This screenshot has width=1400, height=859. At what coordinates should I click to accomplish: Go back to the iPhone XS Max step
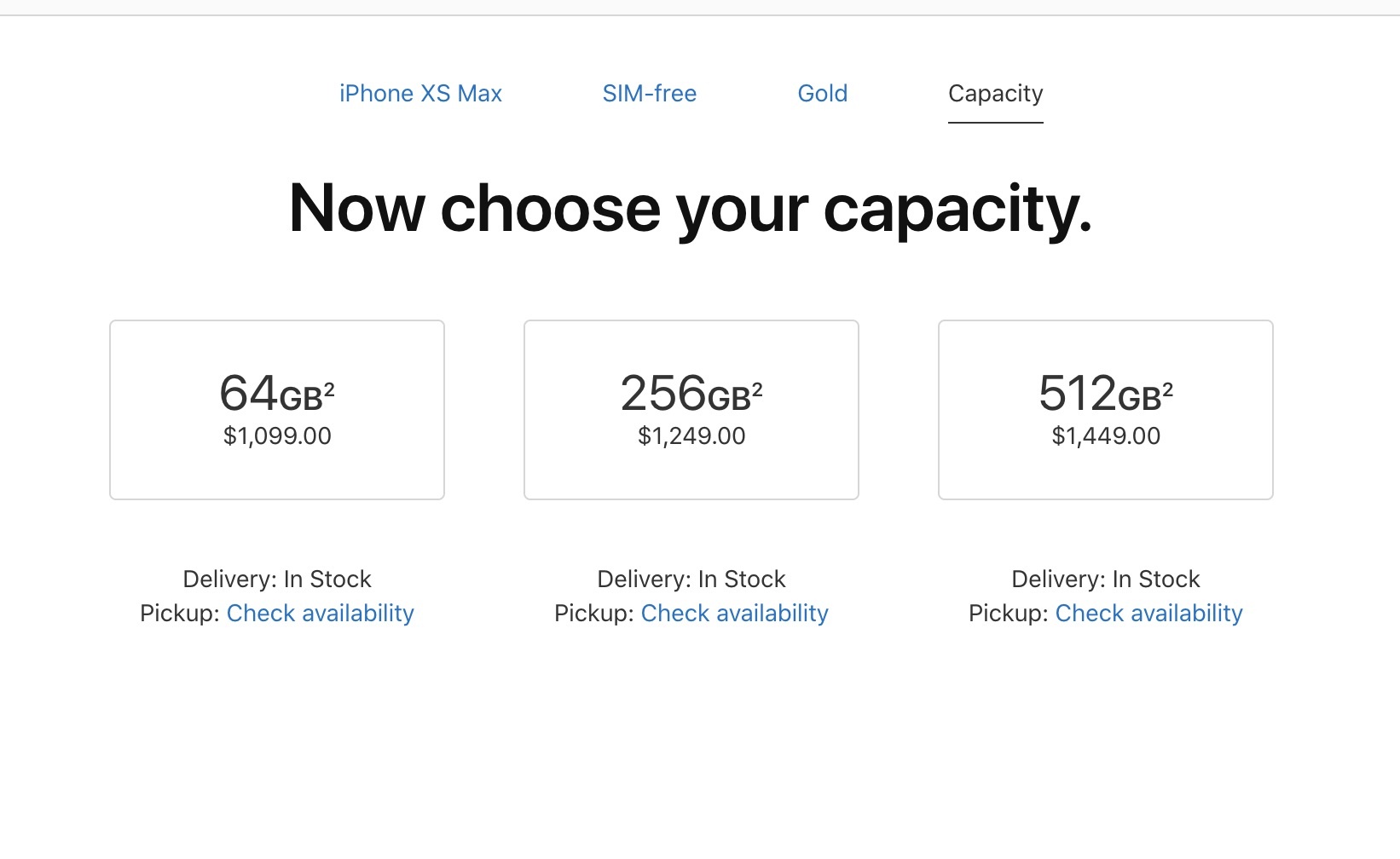420,94
